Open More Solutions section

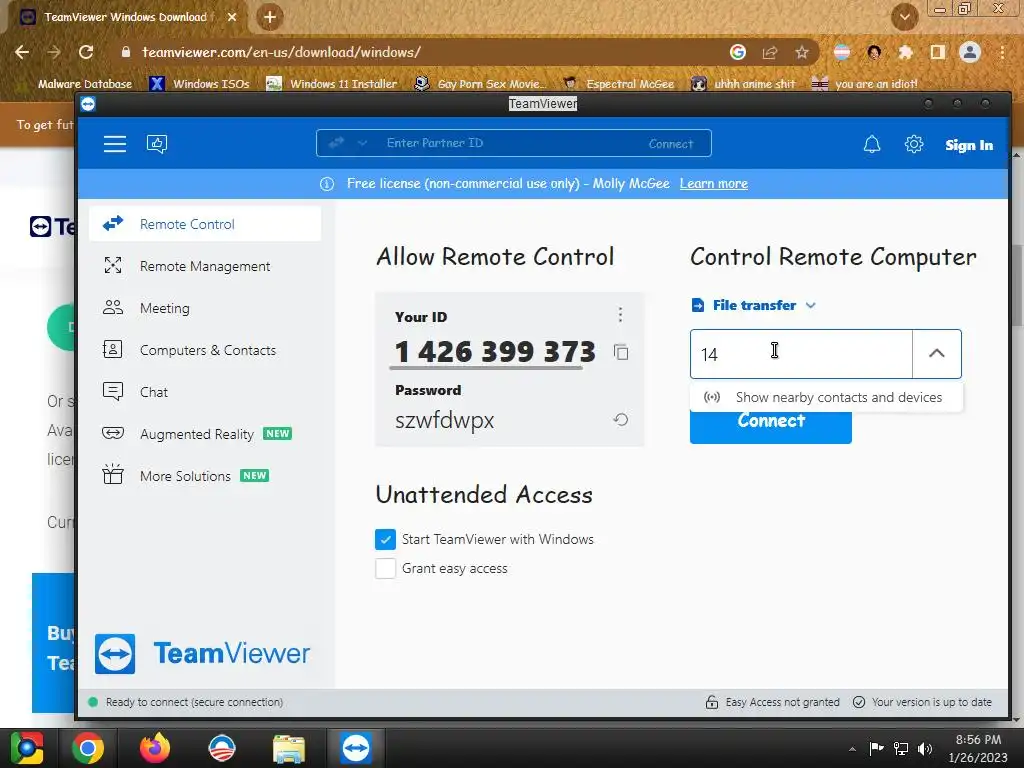click(x=205, y=475)
